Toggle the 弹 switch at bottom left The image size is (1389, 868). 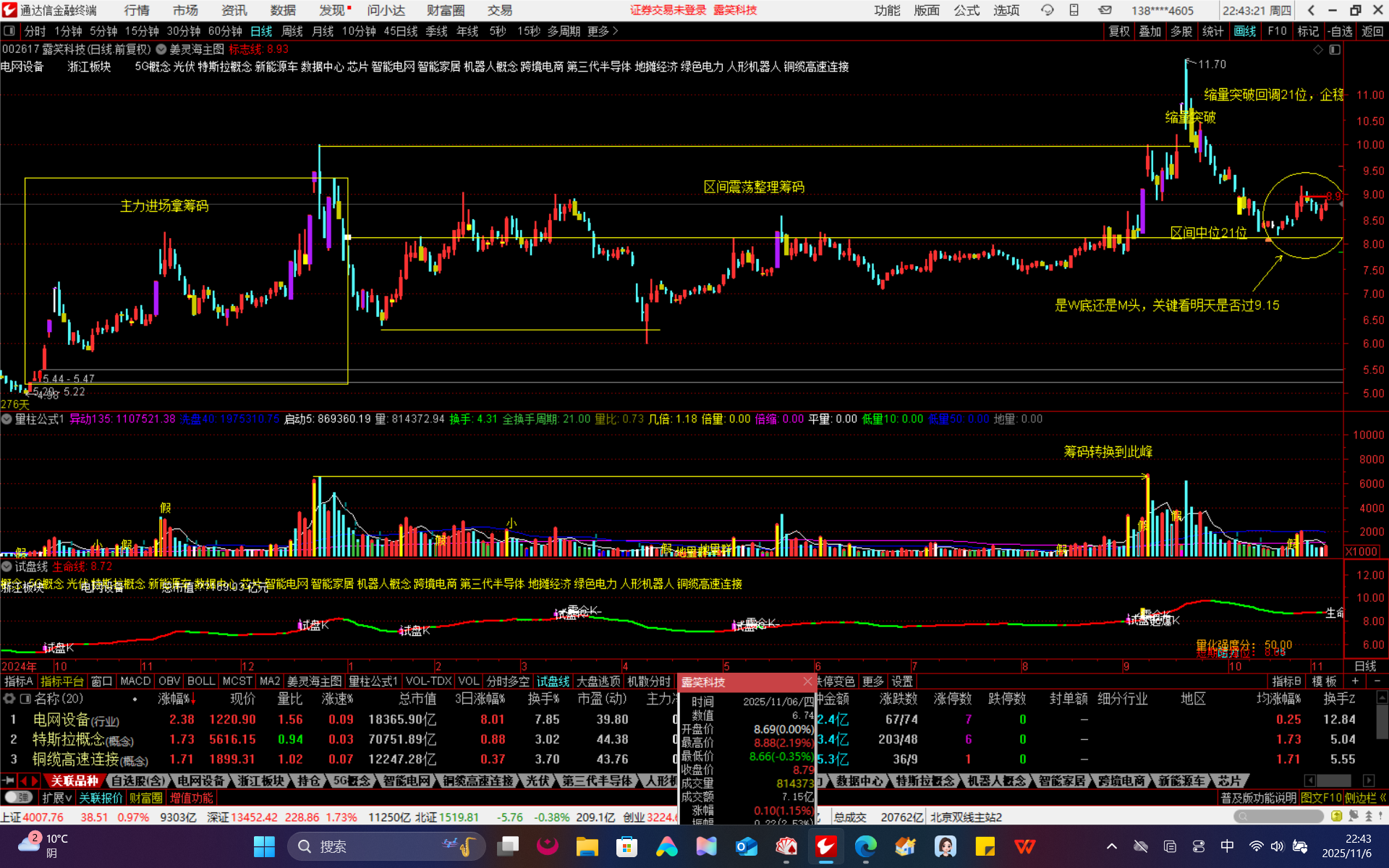18,797
